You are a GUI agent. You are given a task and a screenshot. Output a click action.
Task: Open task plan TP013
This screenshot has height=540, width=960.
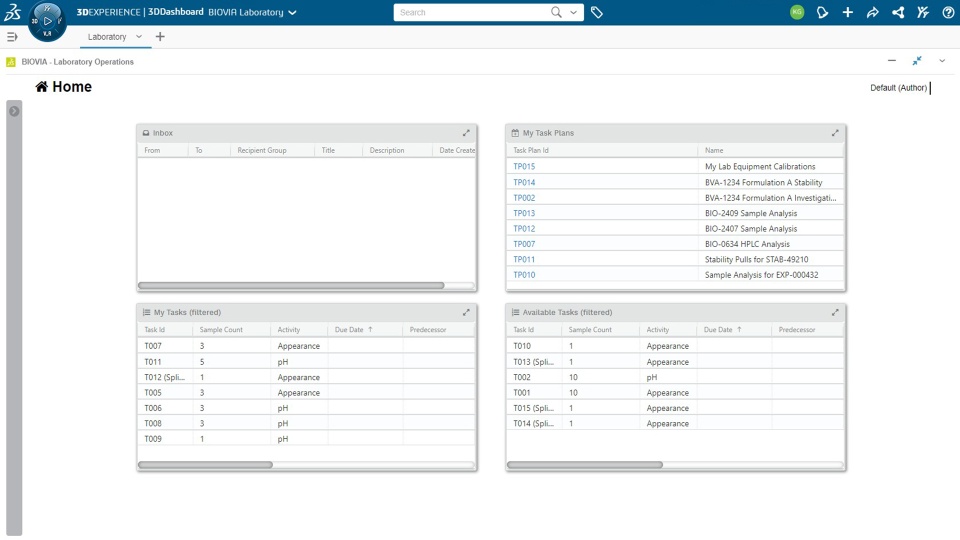click(x=524, y=213)
